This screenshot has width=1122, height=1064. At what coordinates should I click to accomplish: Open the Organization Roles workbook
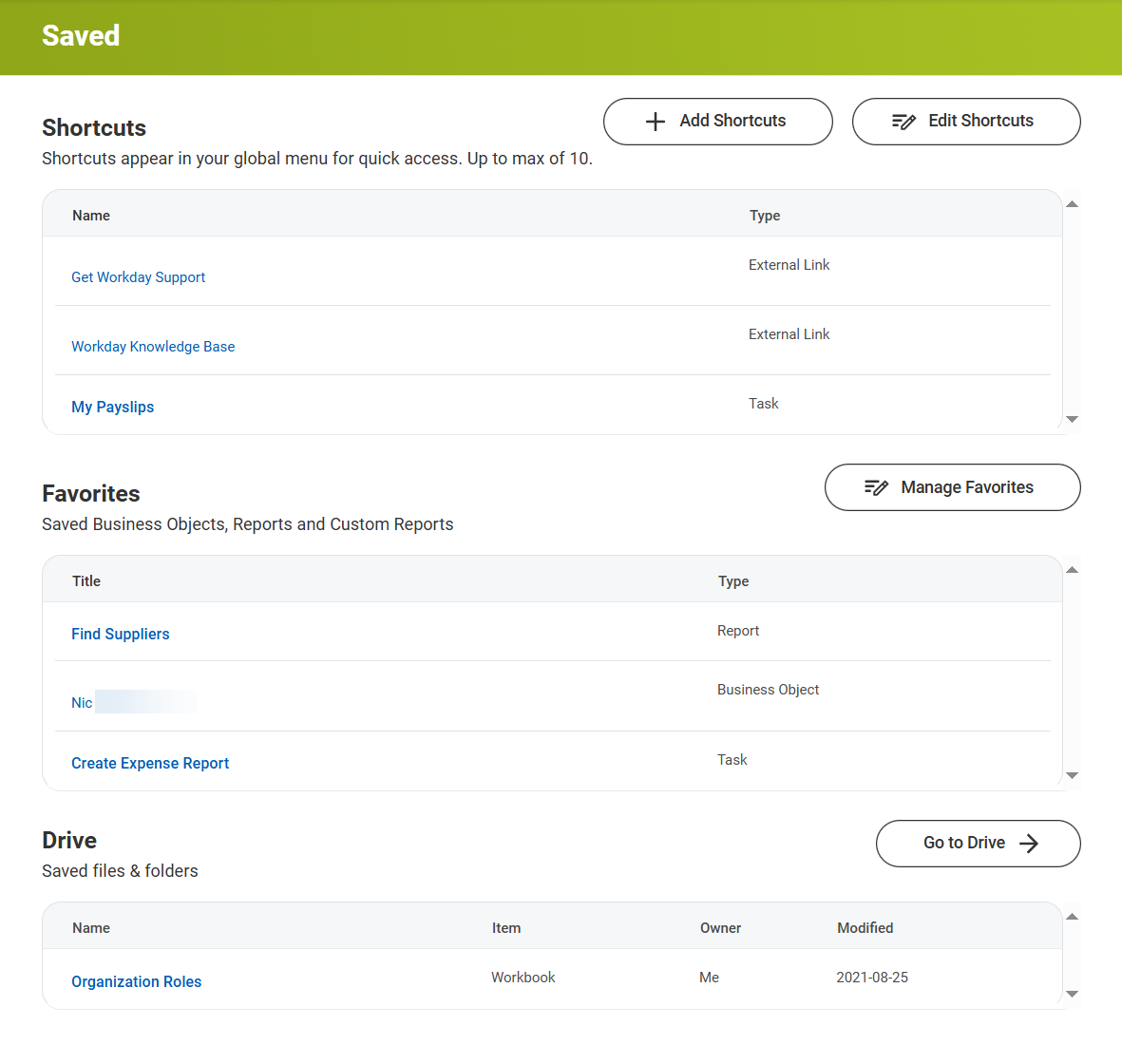136,981
